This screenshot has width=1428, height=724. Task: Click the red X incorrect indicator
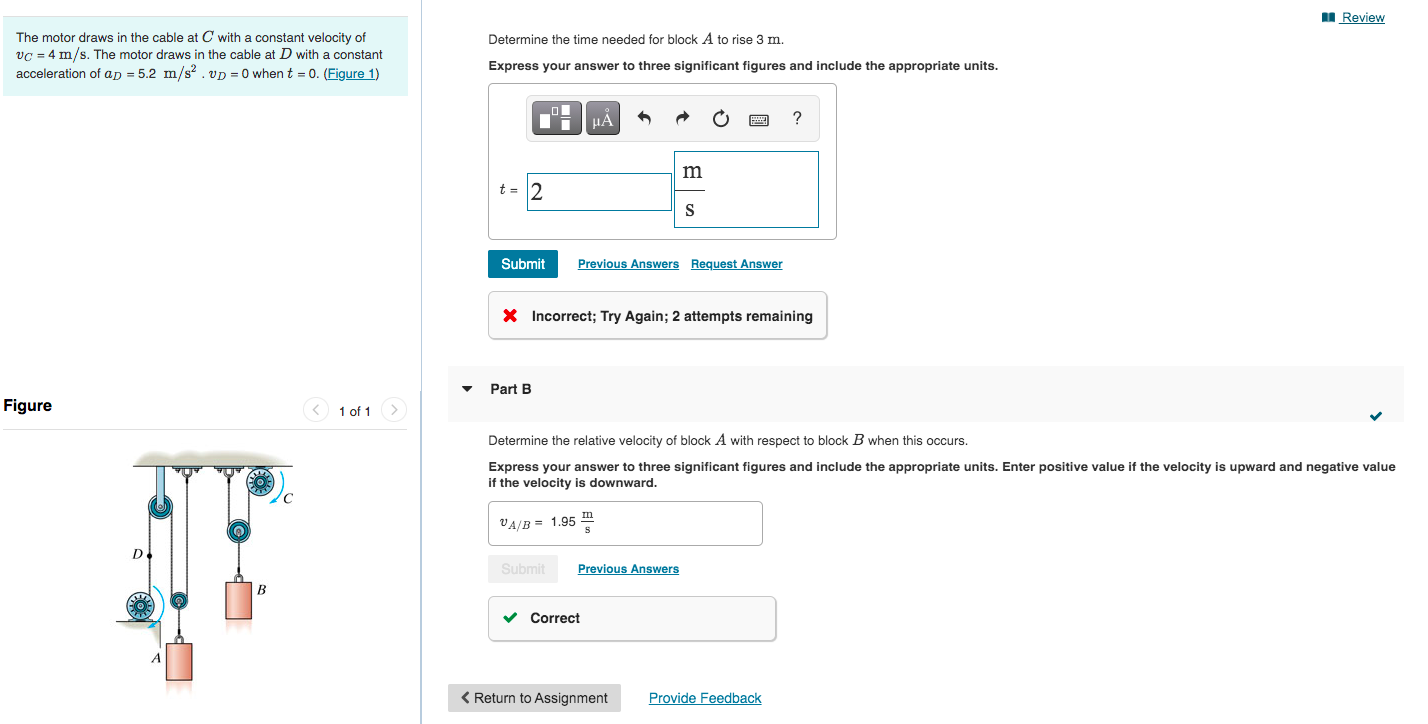510,315
